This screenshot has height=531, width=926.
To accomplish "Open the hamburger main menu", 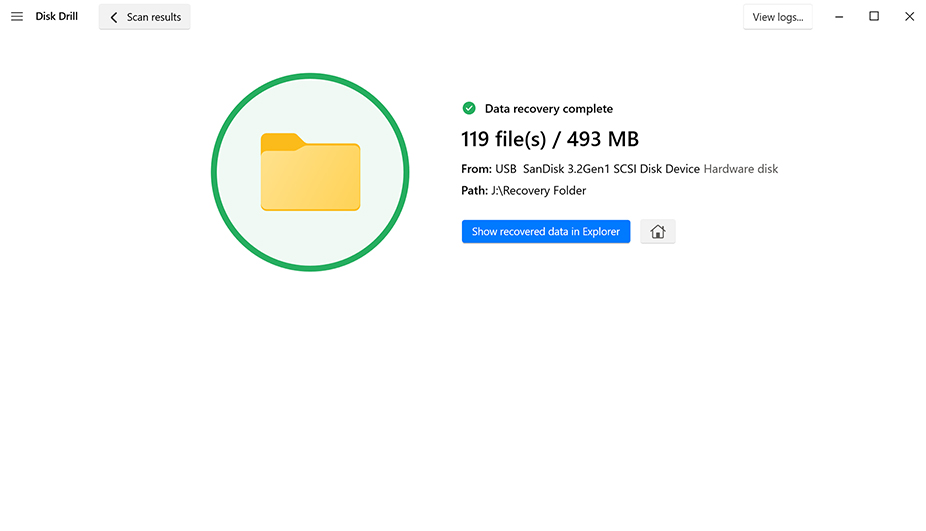I will click(17, 17).
